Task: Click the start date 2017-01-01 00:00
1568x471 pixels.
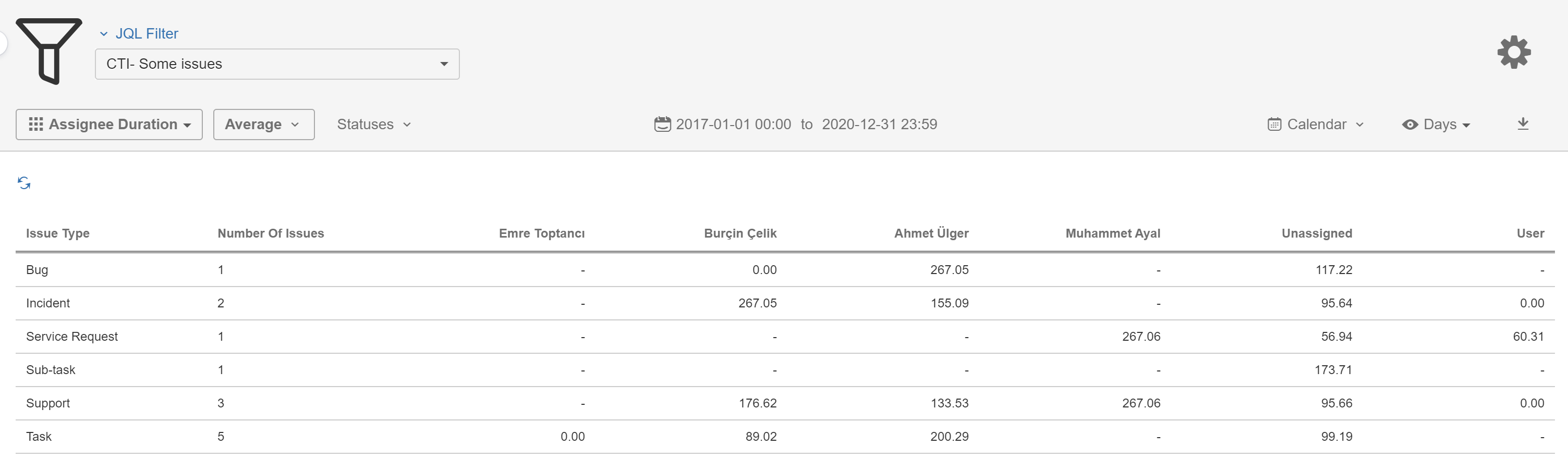Action: [x=734, y=124]
